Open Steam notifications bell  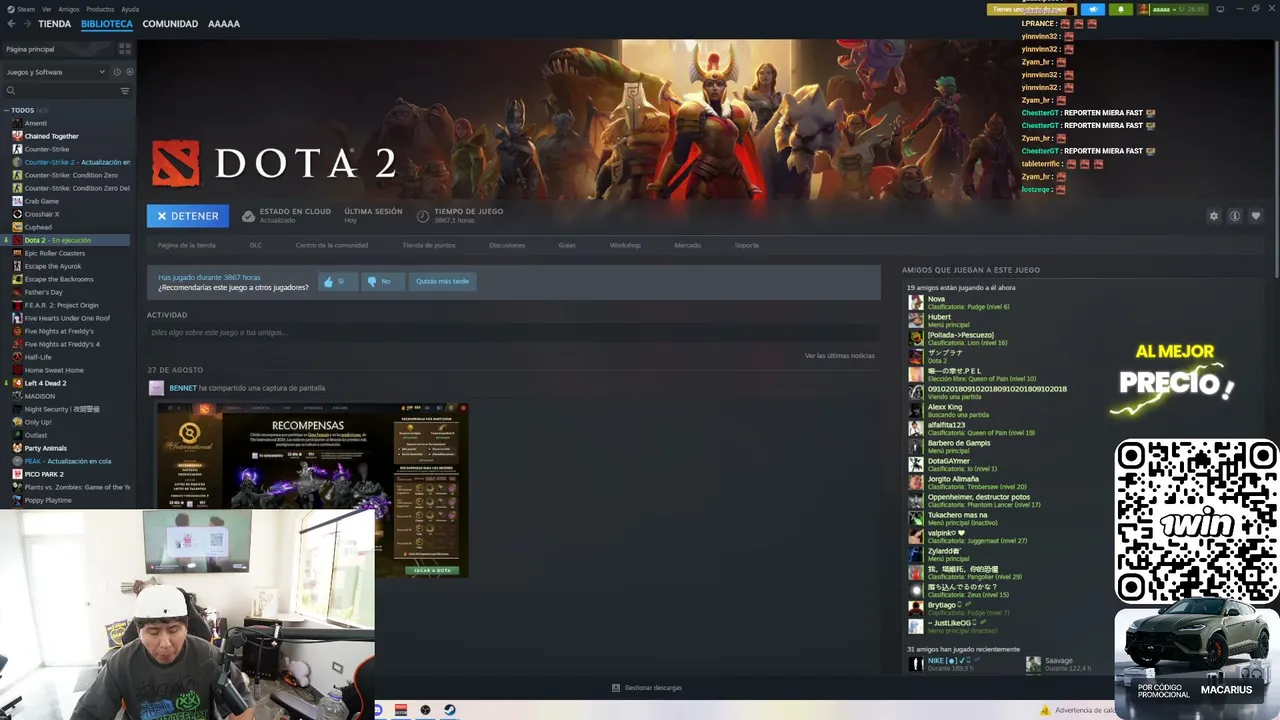coord(1120,9)
